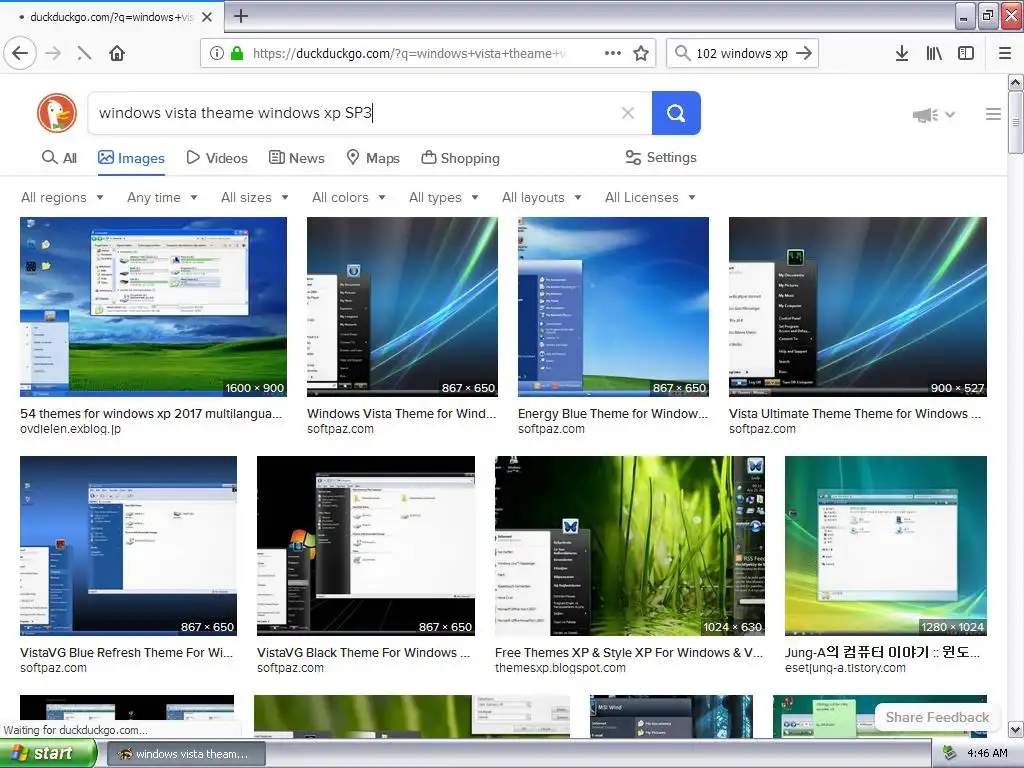Open the 1280 × 1024 Jung-A thumbnail
The image size is (1024, 768).
886,546
